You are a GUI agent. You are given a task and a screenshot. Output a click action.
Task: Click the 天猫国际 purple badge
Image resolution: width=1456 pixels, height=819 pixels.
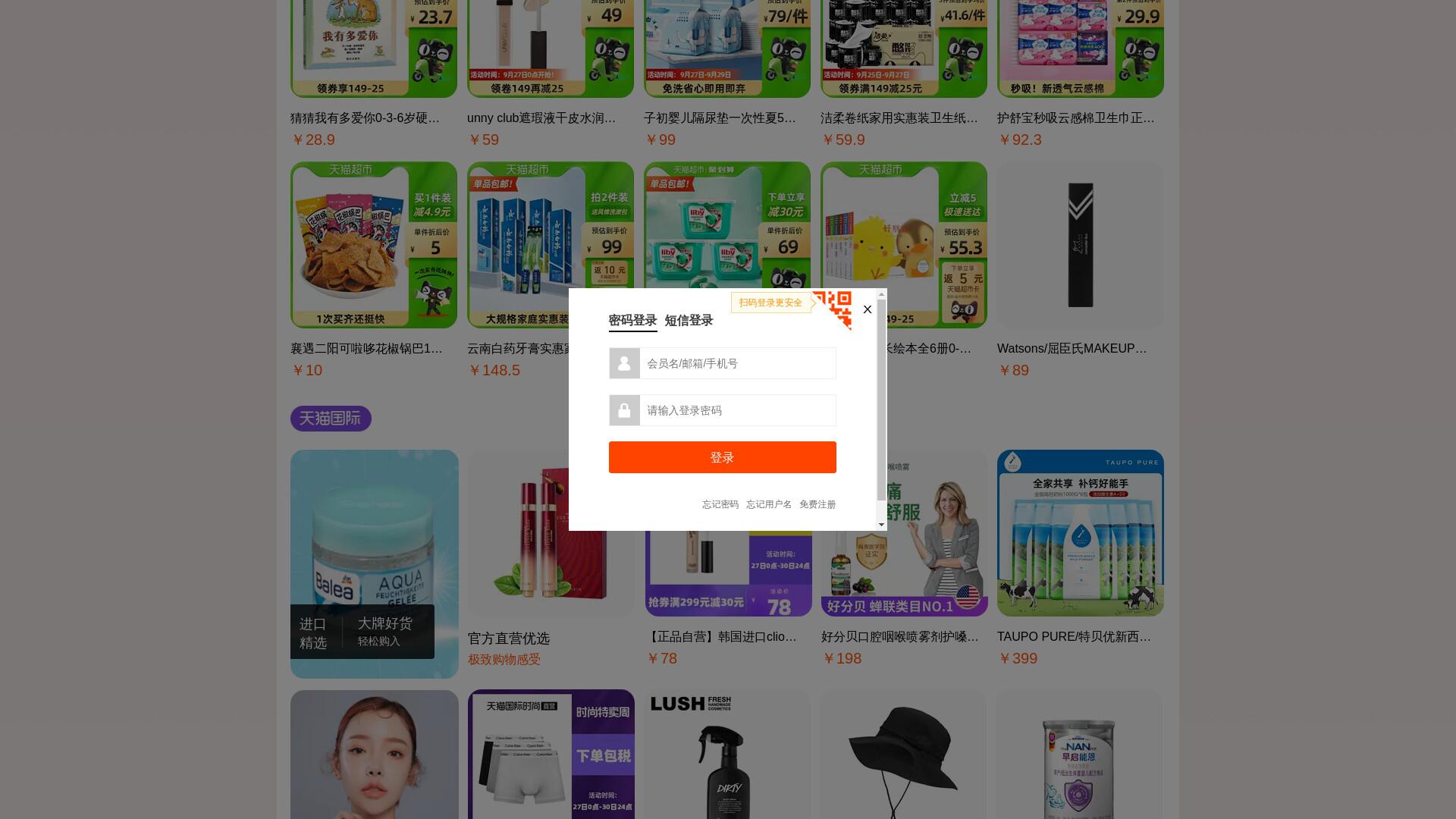pos(331,419)
